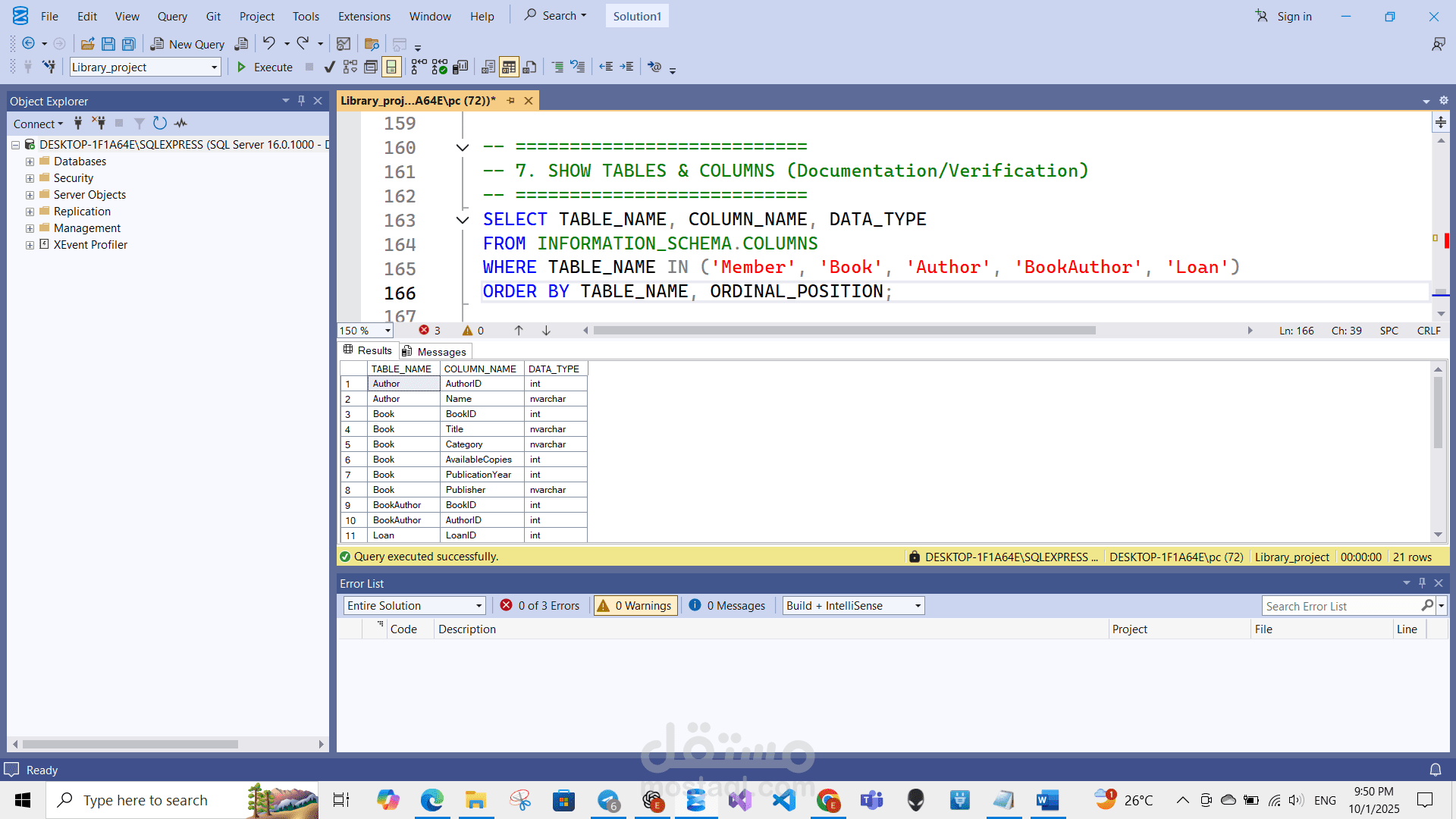1456x819 pixels.
Task: Switch to the Messages tab
Action: point(435,351)
